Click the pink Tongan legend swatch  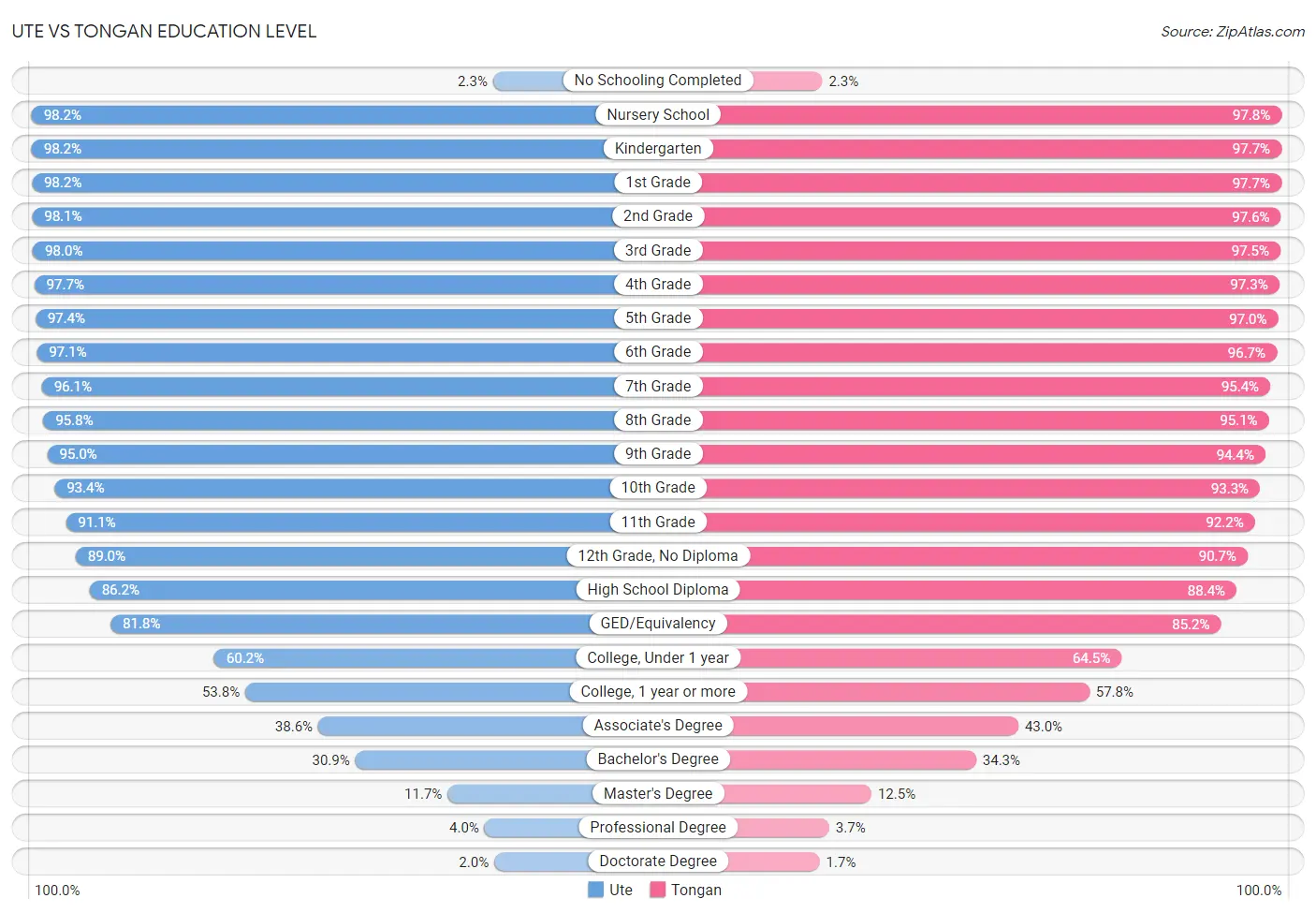tap(657, 890)
